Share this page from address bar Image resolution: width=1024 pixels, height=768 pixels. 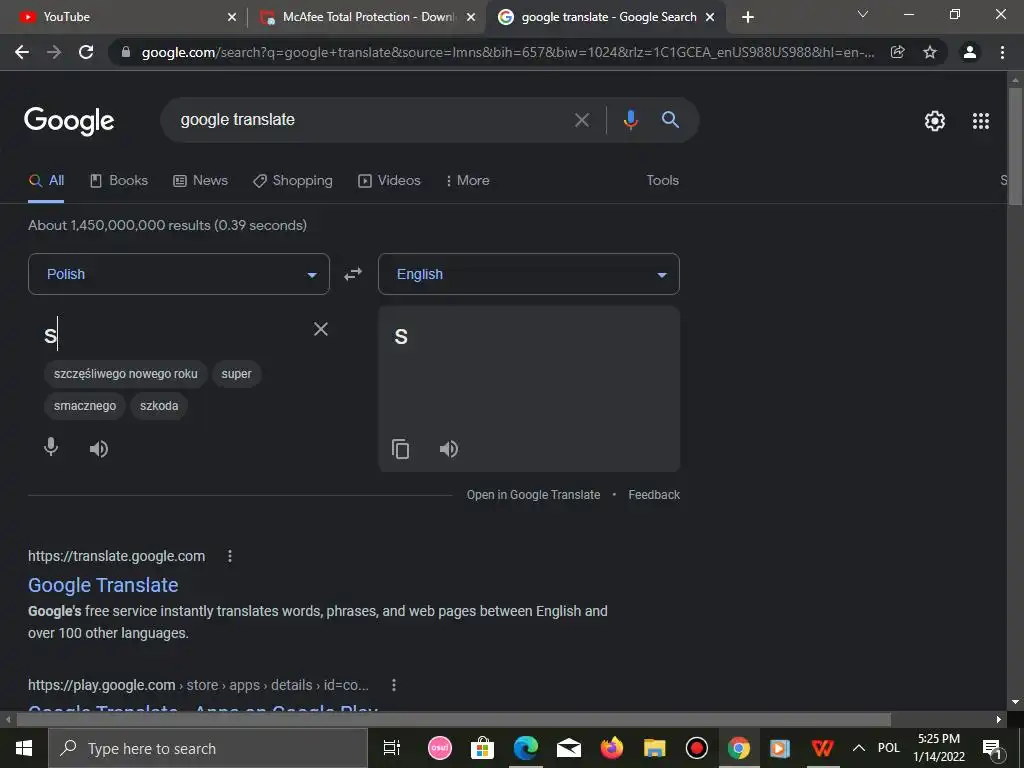point(898,52)
